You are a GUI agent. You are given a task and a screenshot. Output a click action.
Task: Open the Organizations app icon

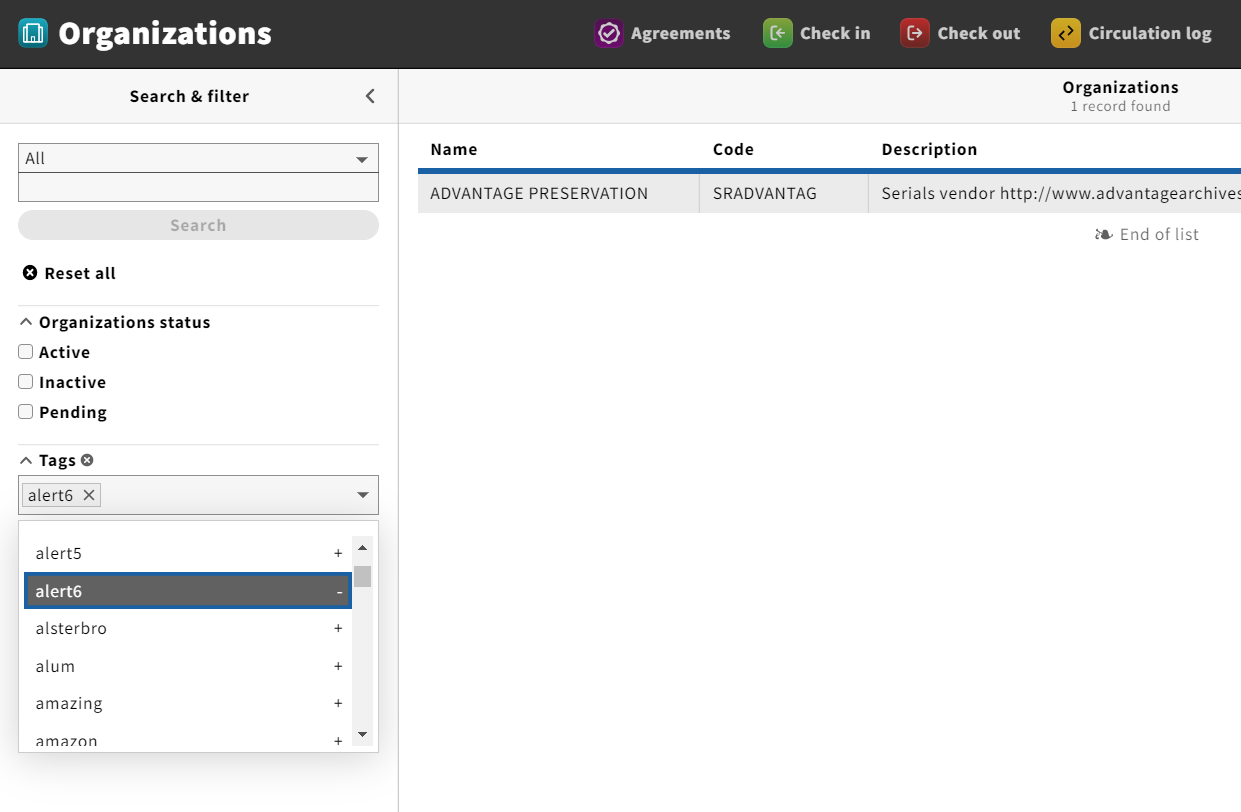coord(33,33)
